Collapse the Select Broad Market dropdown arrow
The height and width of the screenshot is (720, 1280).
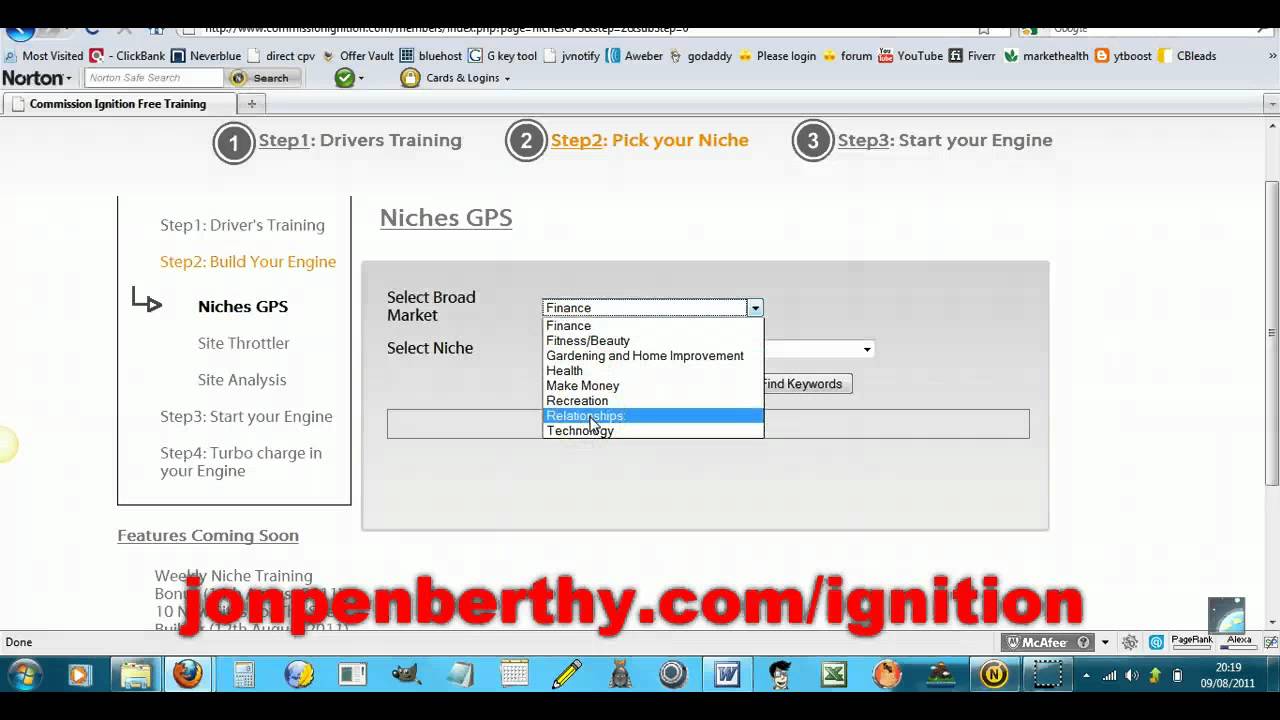click(755, 308)
